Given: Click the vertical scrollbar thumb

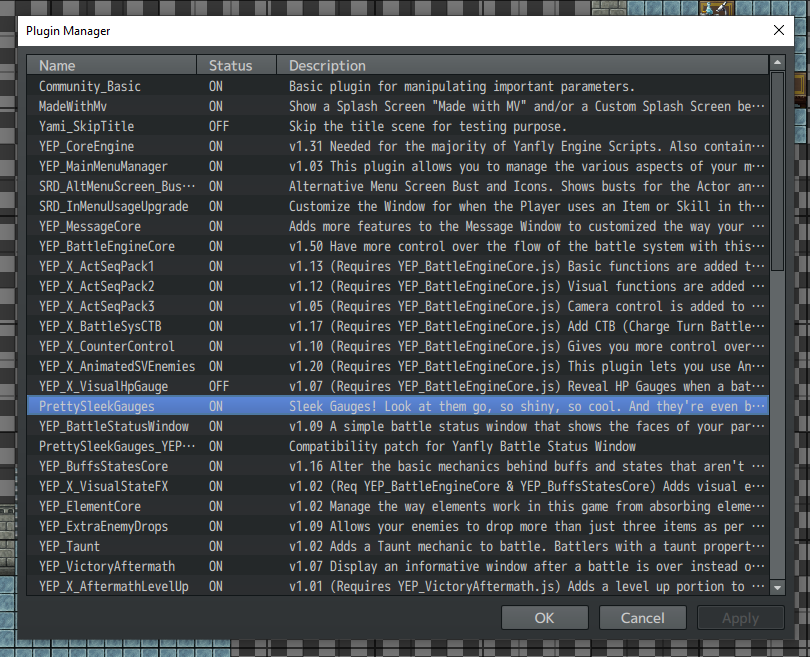Looking at the screenshot, I should (x=777, y=171).
